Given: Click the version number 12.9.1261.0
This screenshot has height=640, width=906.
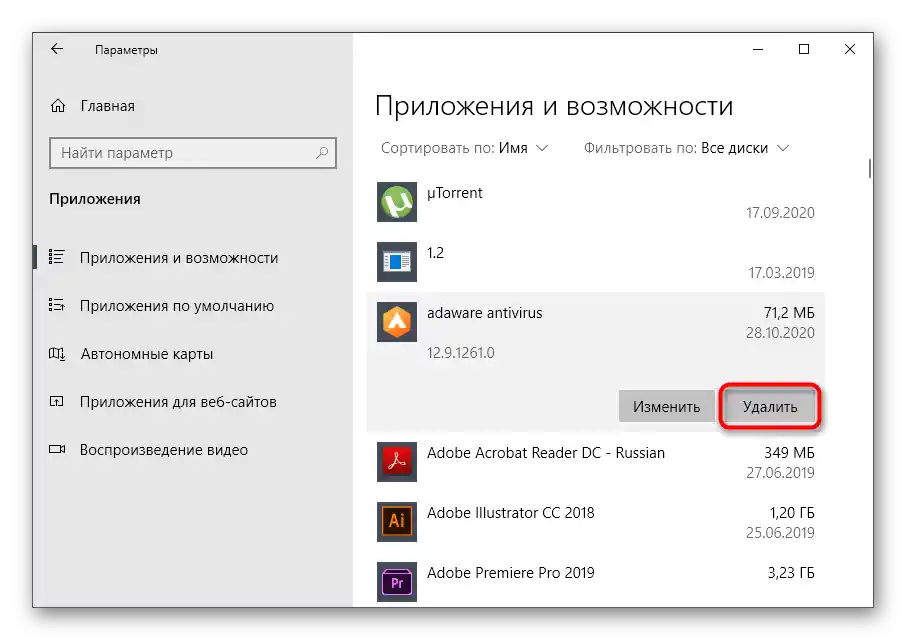Looking at the screenshot, I should (x=461, y=352).
